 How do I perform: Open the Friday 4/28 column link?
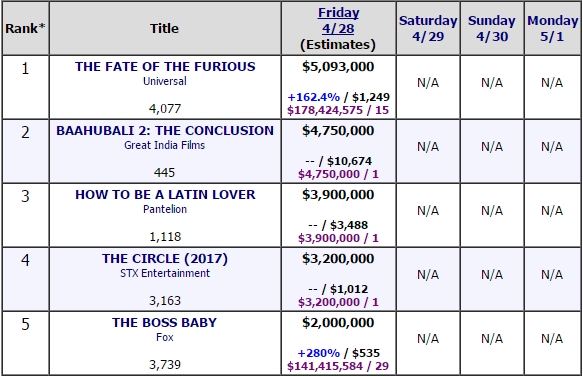click(x=338, y=20)
